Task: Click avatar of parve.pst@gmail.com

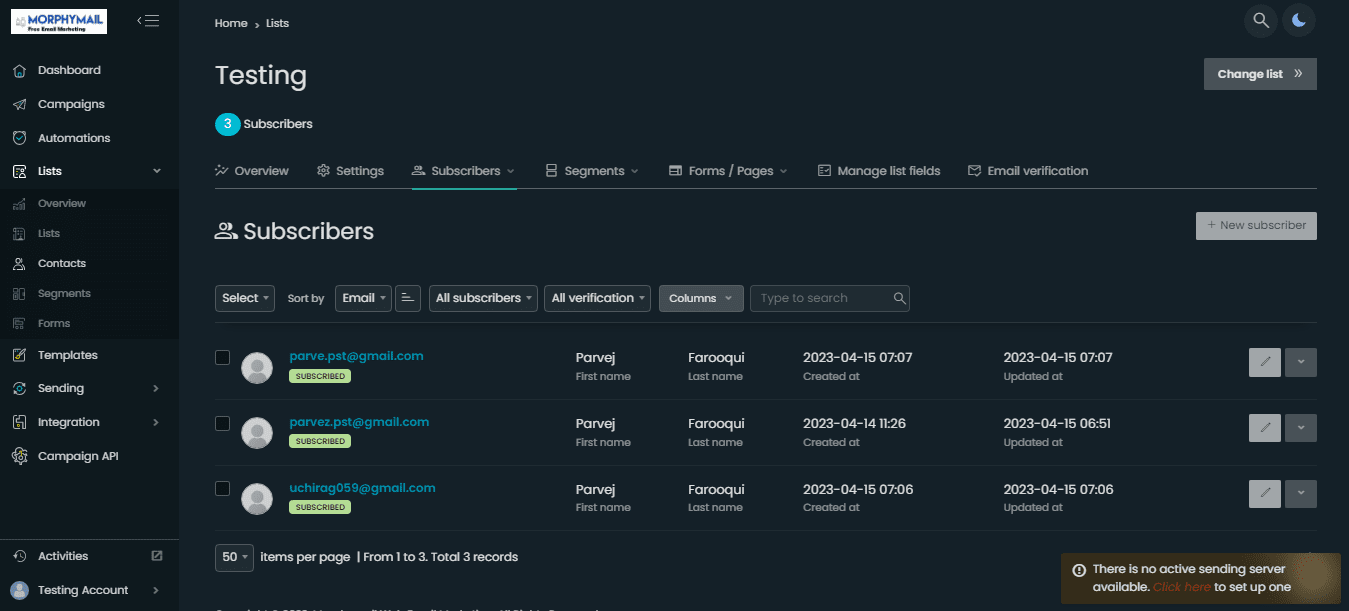Action: (258, 368)
